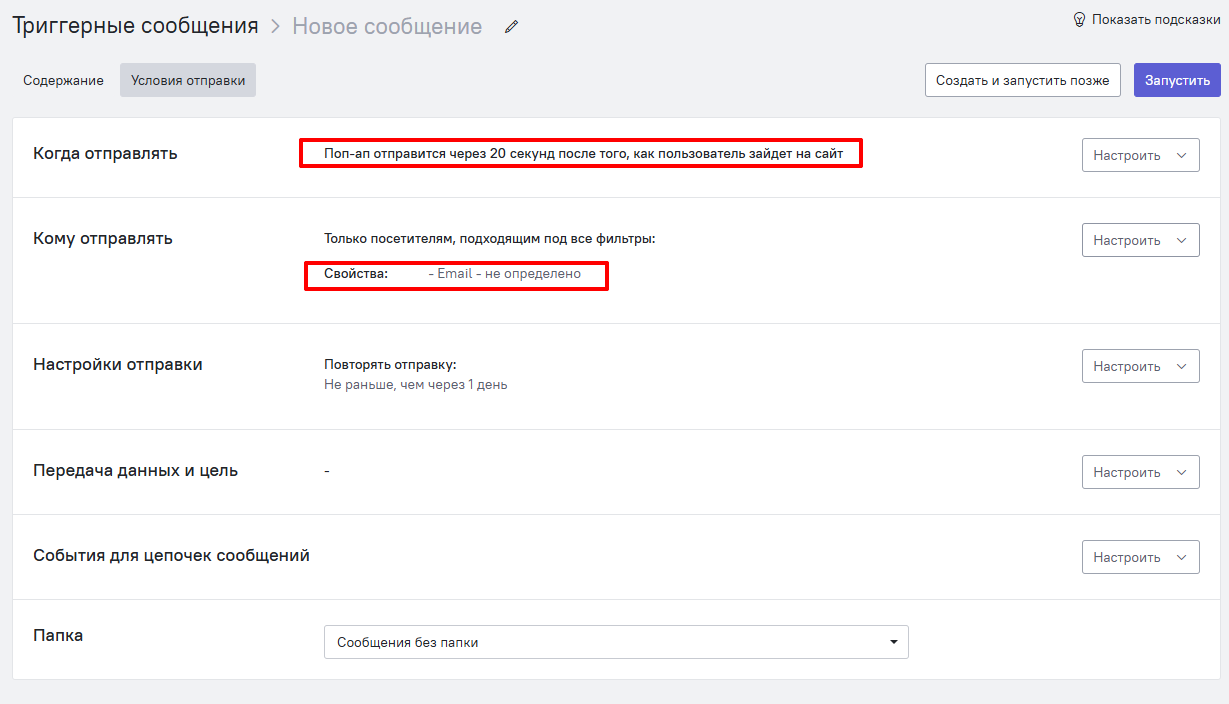Click the pencil icon to rename message
1229x704 pixels.
[x=512, y=28]
